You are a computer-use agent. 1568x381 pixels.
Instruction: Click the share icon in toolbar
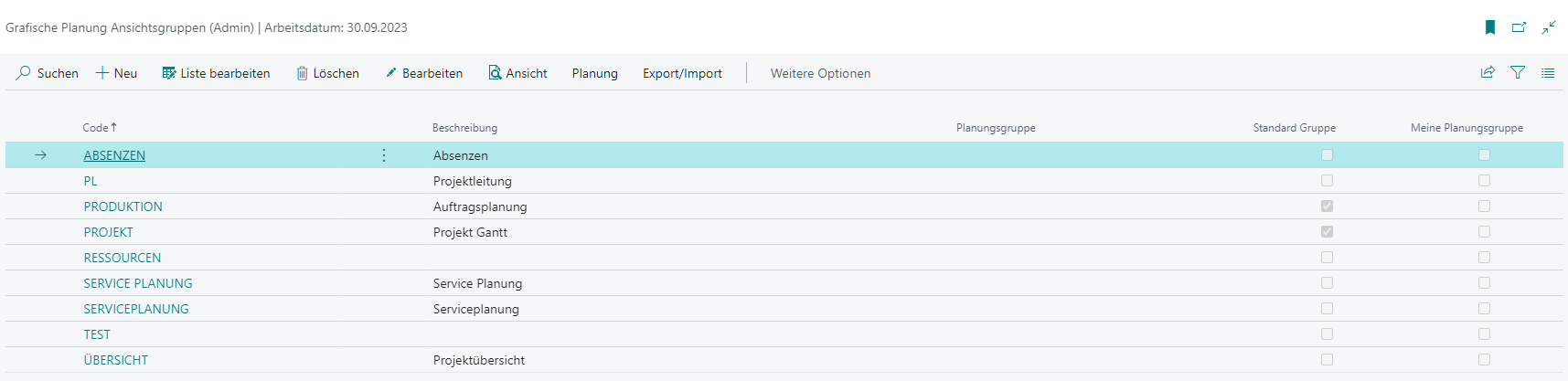click(1488, 72)
